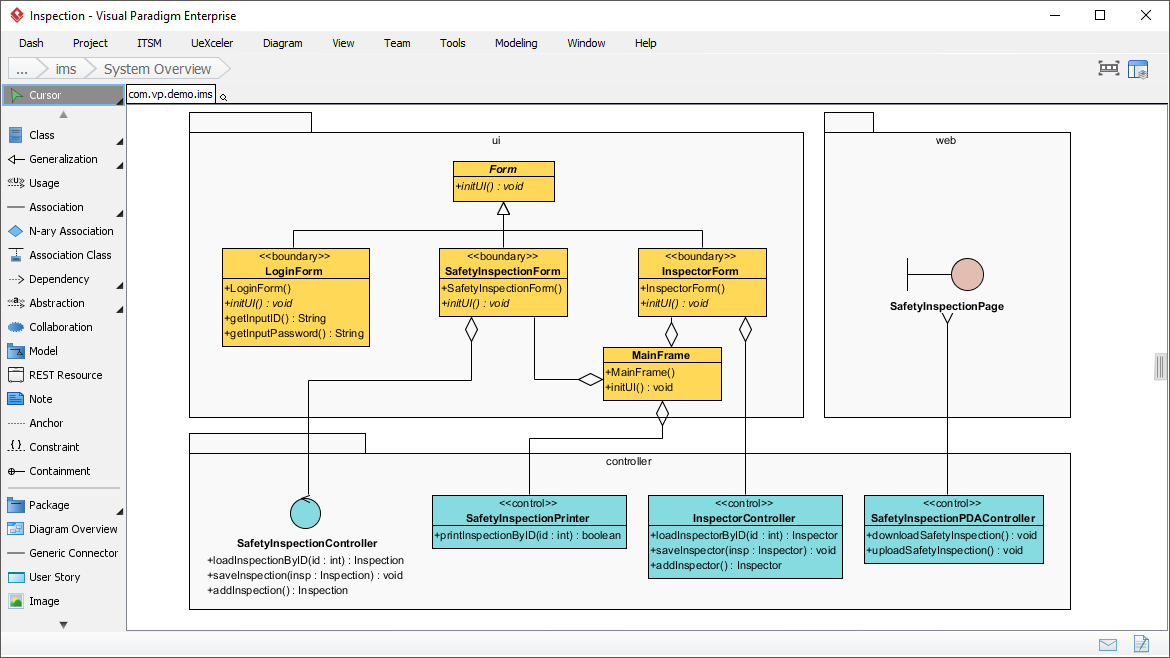Click the System Overview breadcrumb
The height and width of the screenshot is (658, 1170).
click(157, 68)
